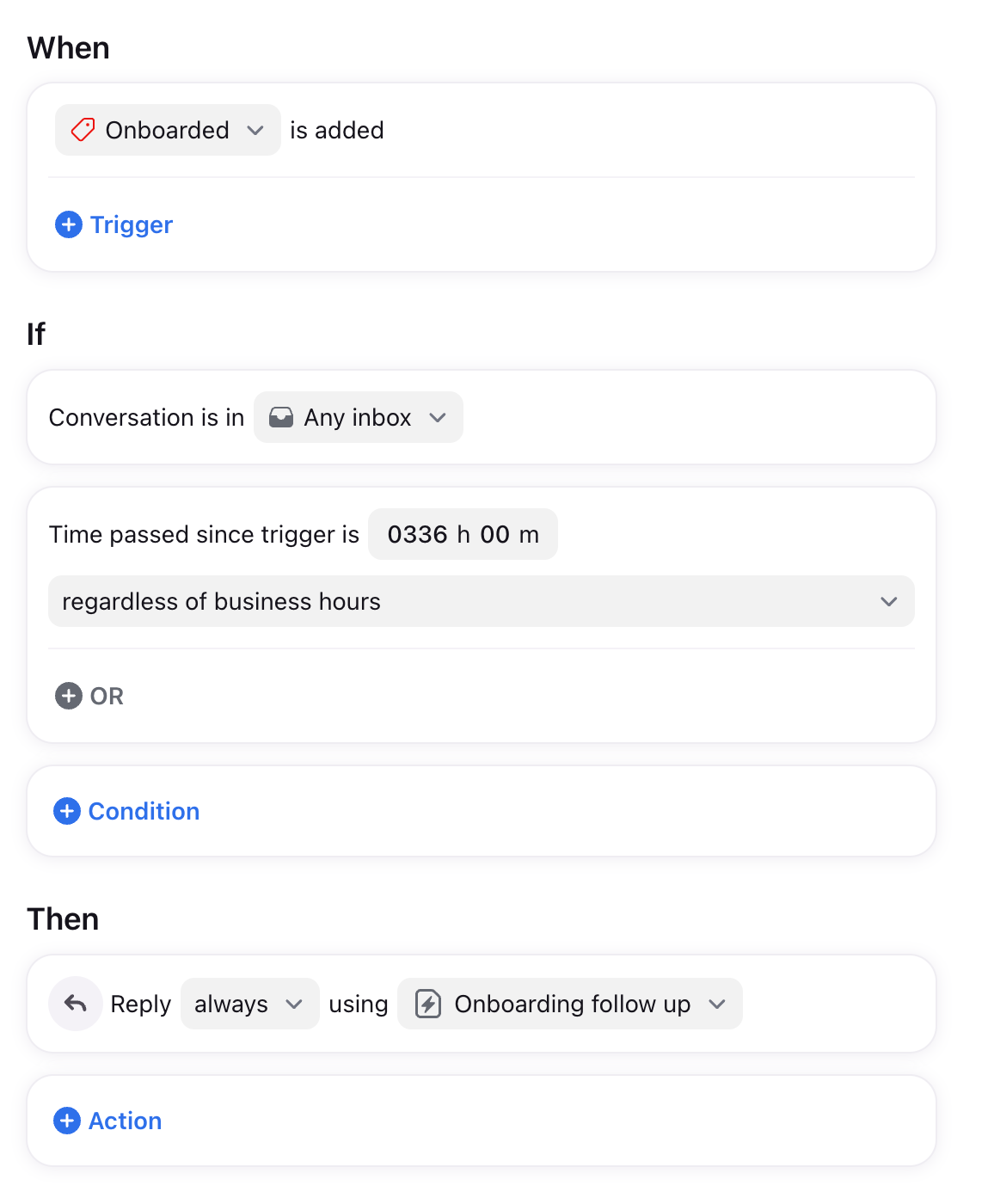Click the reply arrow icon
Viewport: 994px width, 1204px height.
tap(76, 1004)
